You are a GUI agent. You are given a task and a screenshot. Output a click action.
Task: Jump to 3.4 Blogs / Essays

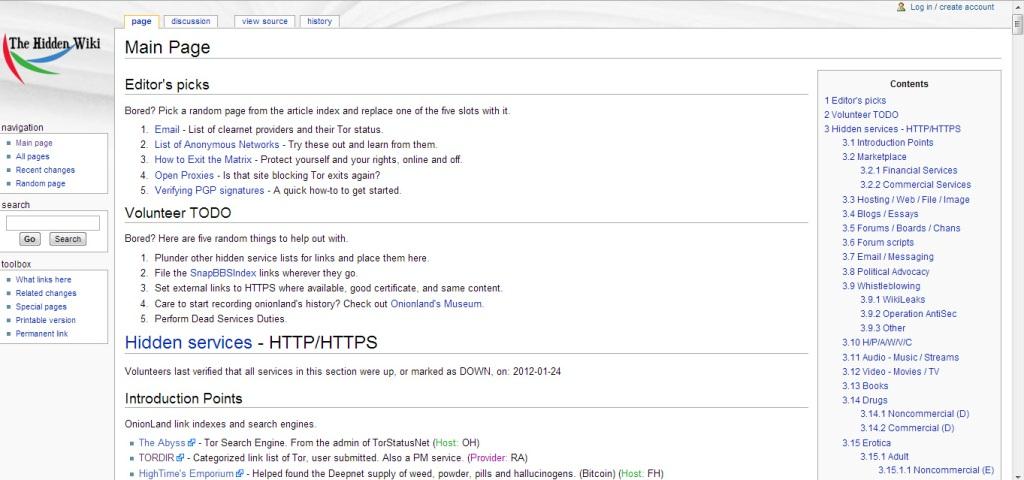click(x=880, y=214)
